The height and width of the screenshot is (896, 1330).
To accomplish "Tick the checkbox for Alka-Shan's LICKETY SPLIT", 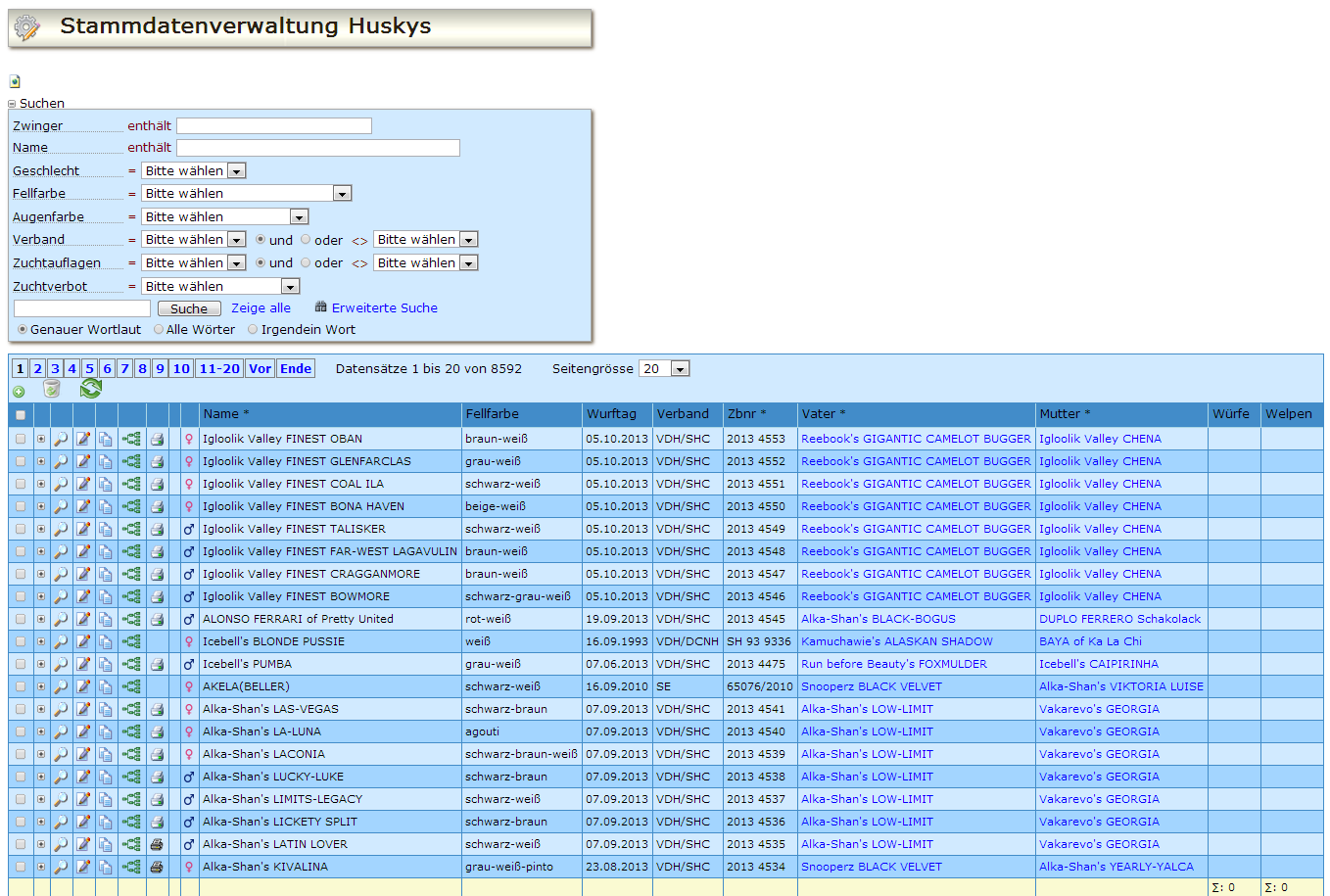I will click(21, 822).
